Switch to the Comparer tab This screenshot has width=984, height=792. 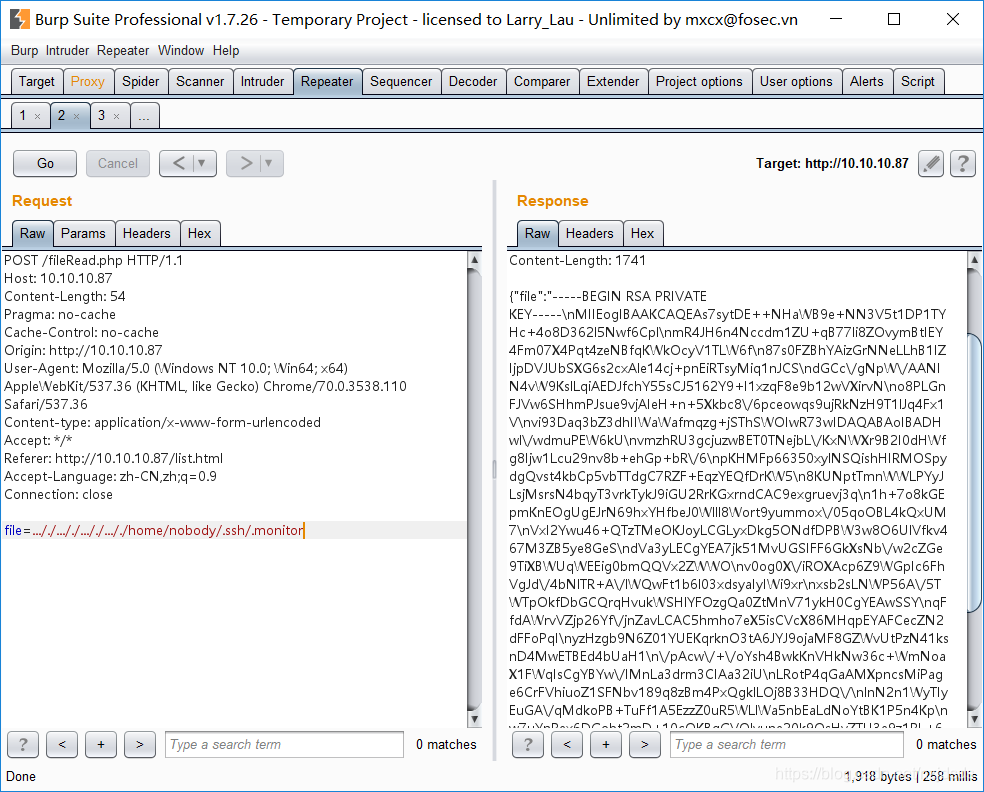click(542, 82)
